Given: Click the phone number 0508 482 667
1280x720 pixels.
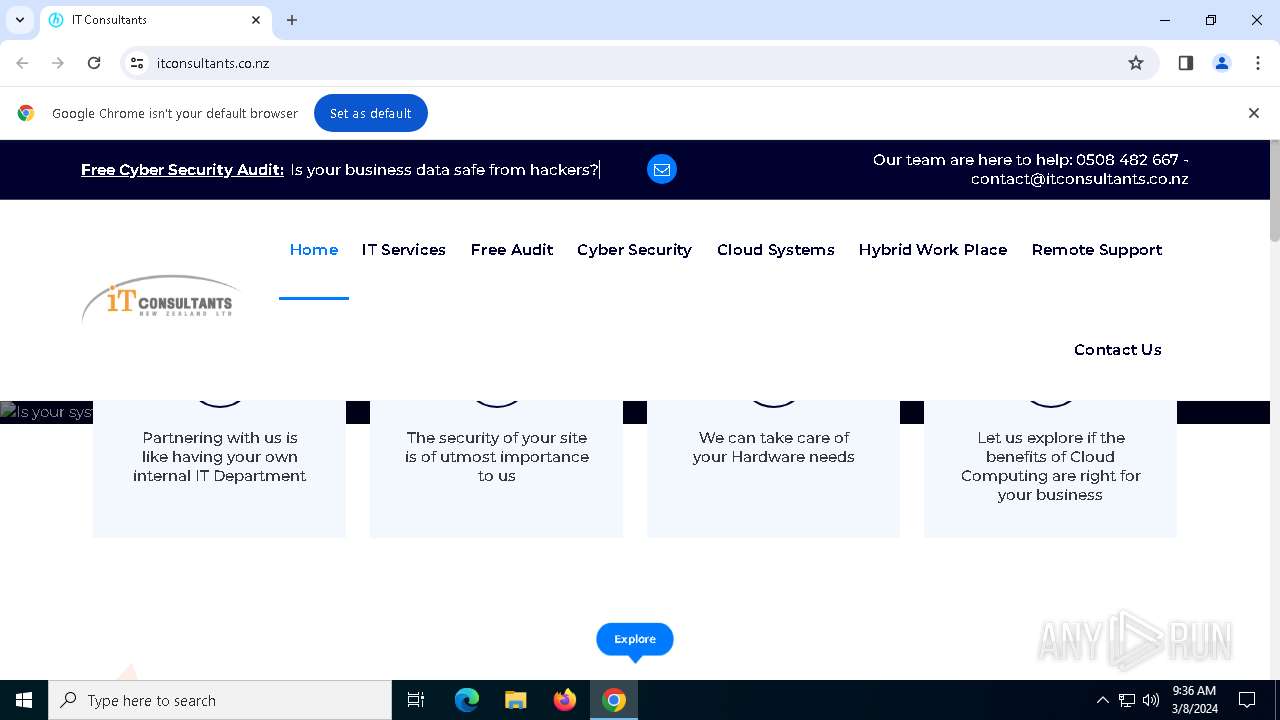Looking at the screenshot, I should click(1127, 160).
